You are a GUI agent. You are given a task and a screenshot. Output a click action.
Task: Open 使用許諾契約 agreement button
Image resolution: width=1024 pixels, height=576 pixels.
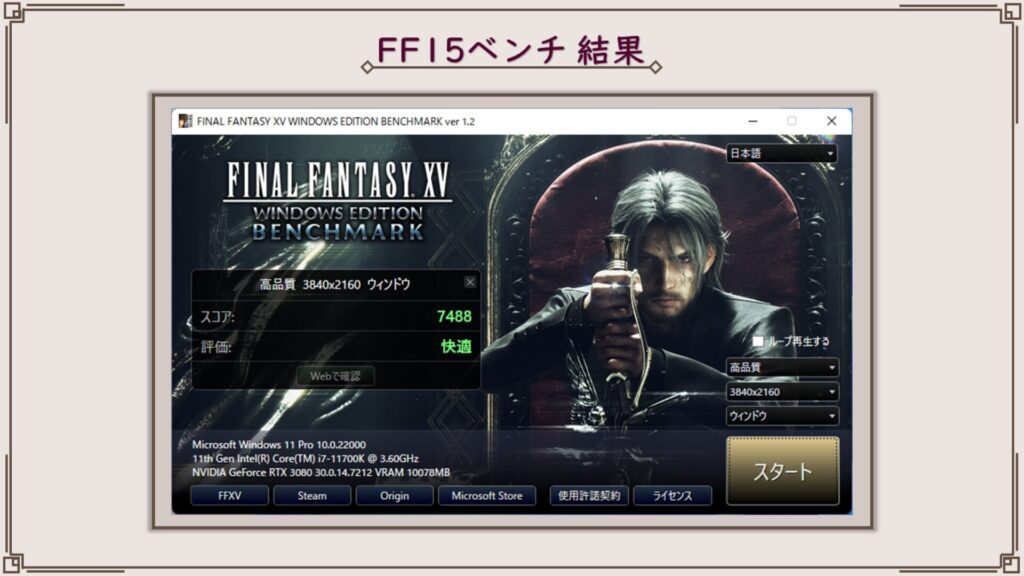click(589, 496)
